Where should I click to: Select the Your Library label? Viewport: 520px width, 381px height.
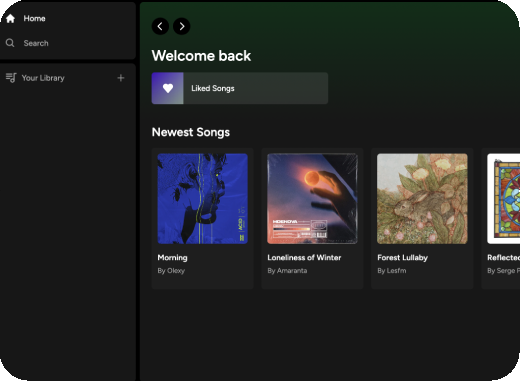click(x=43, y=78)
